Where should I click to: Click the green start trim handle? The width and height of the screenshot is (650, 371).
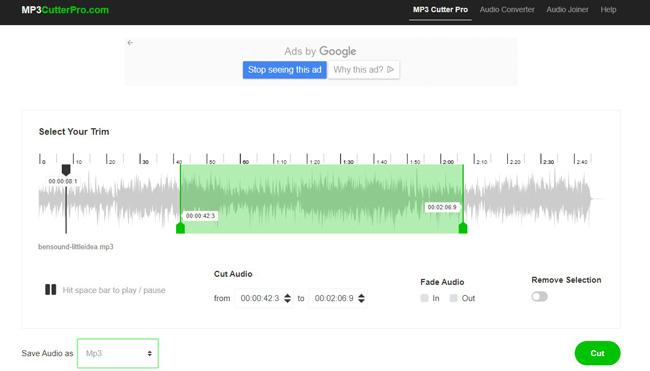(x=180, y=228)
